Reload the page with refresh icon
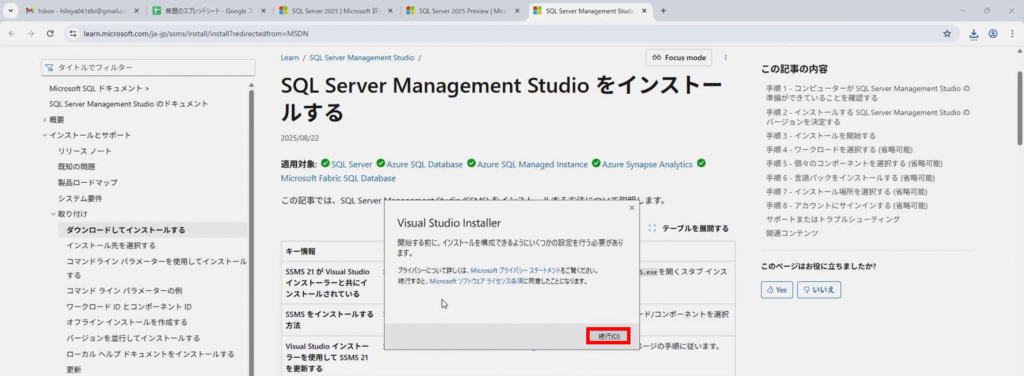 pyautogui.click(x=50, y=33)
